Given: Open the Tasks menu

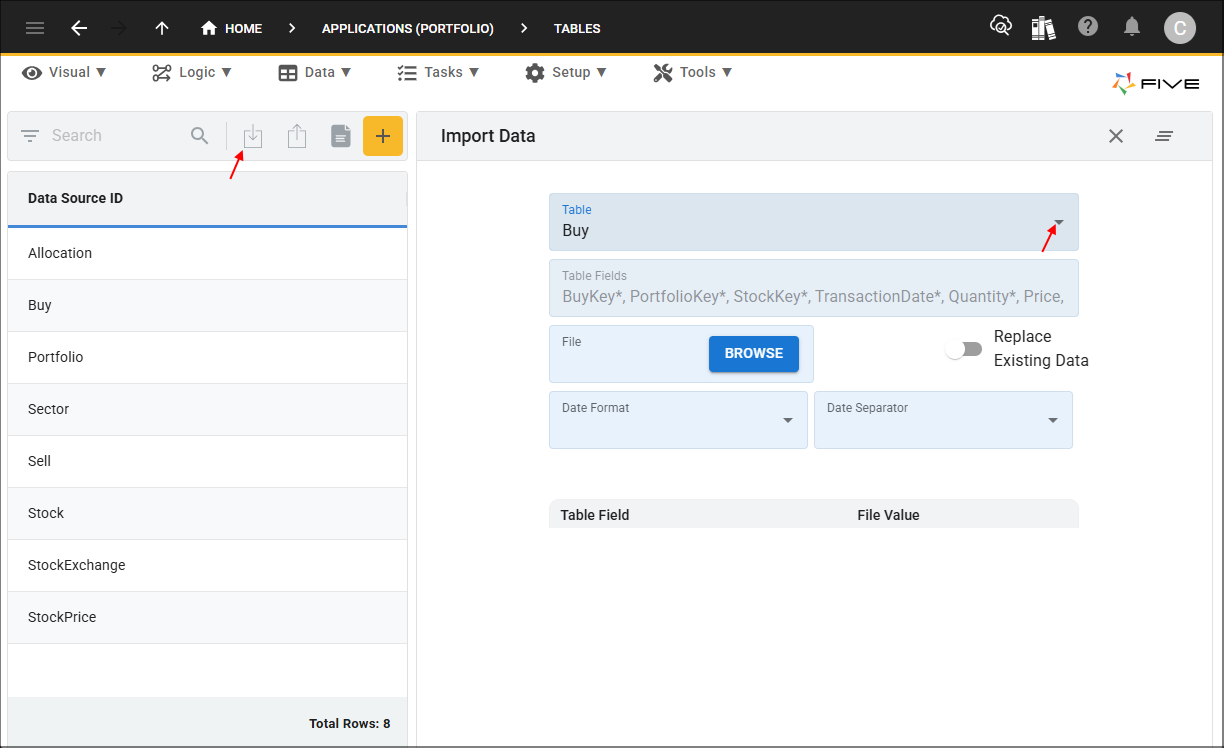Looking at the screenshot, I should 438,72.
